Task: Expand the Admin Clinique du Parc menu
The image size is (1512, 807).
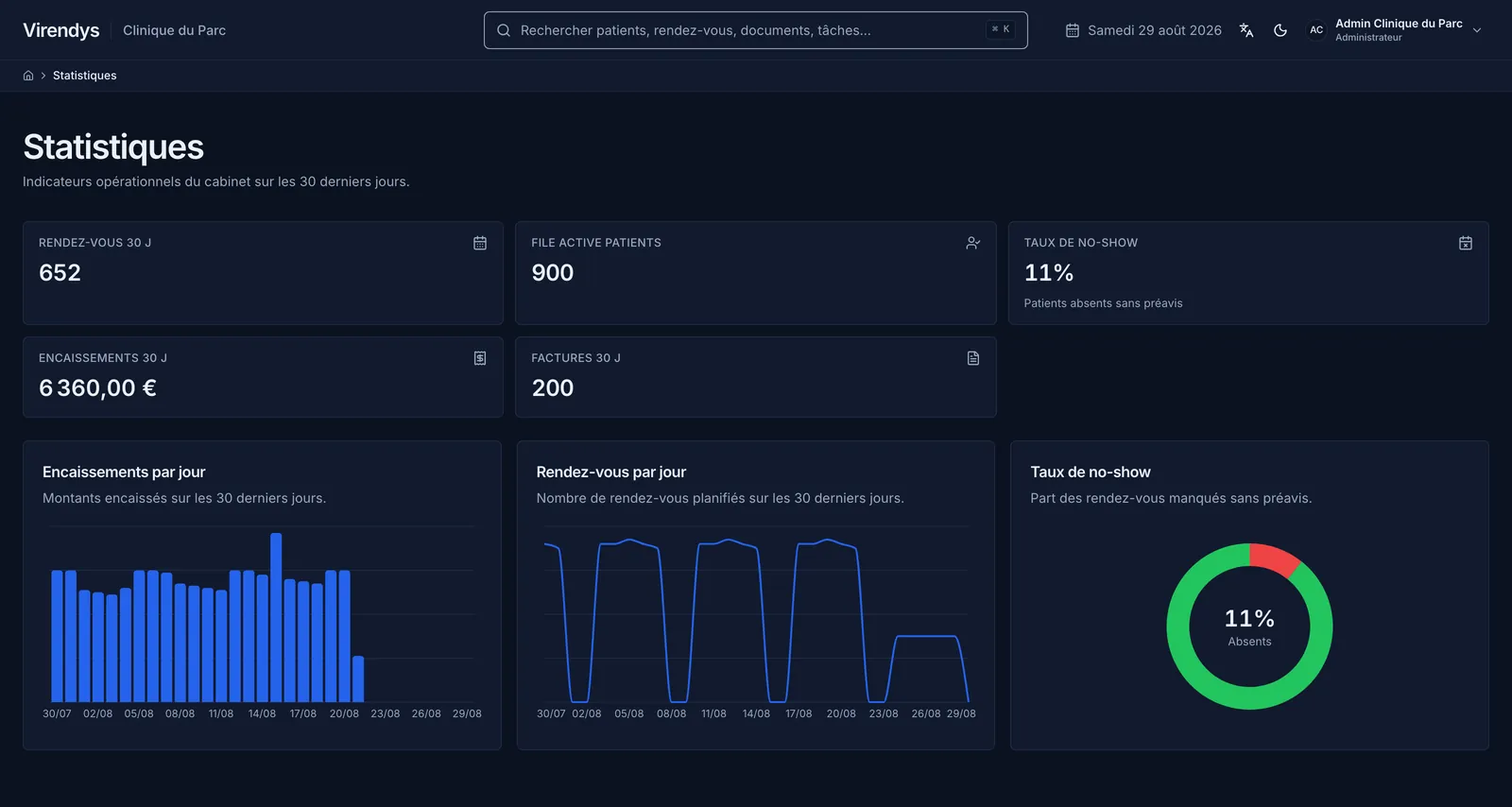Action: point(1477,30)
